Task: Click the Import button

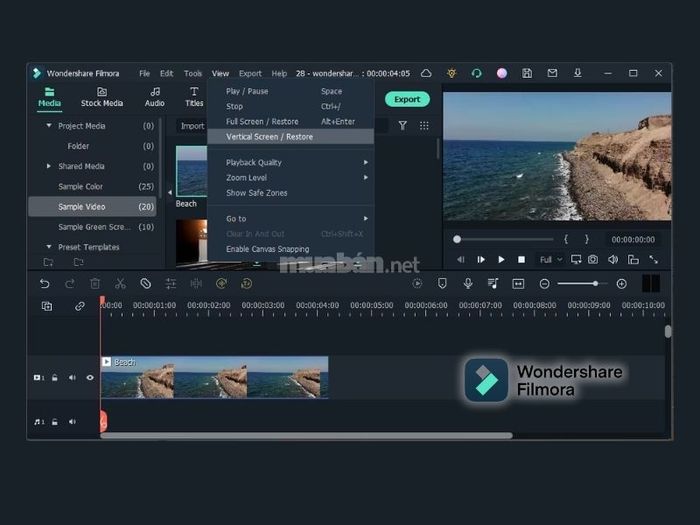Action: click(x=192, y=126)
